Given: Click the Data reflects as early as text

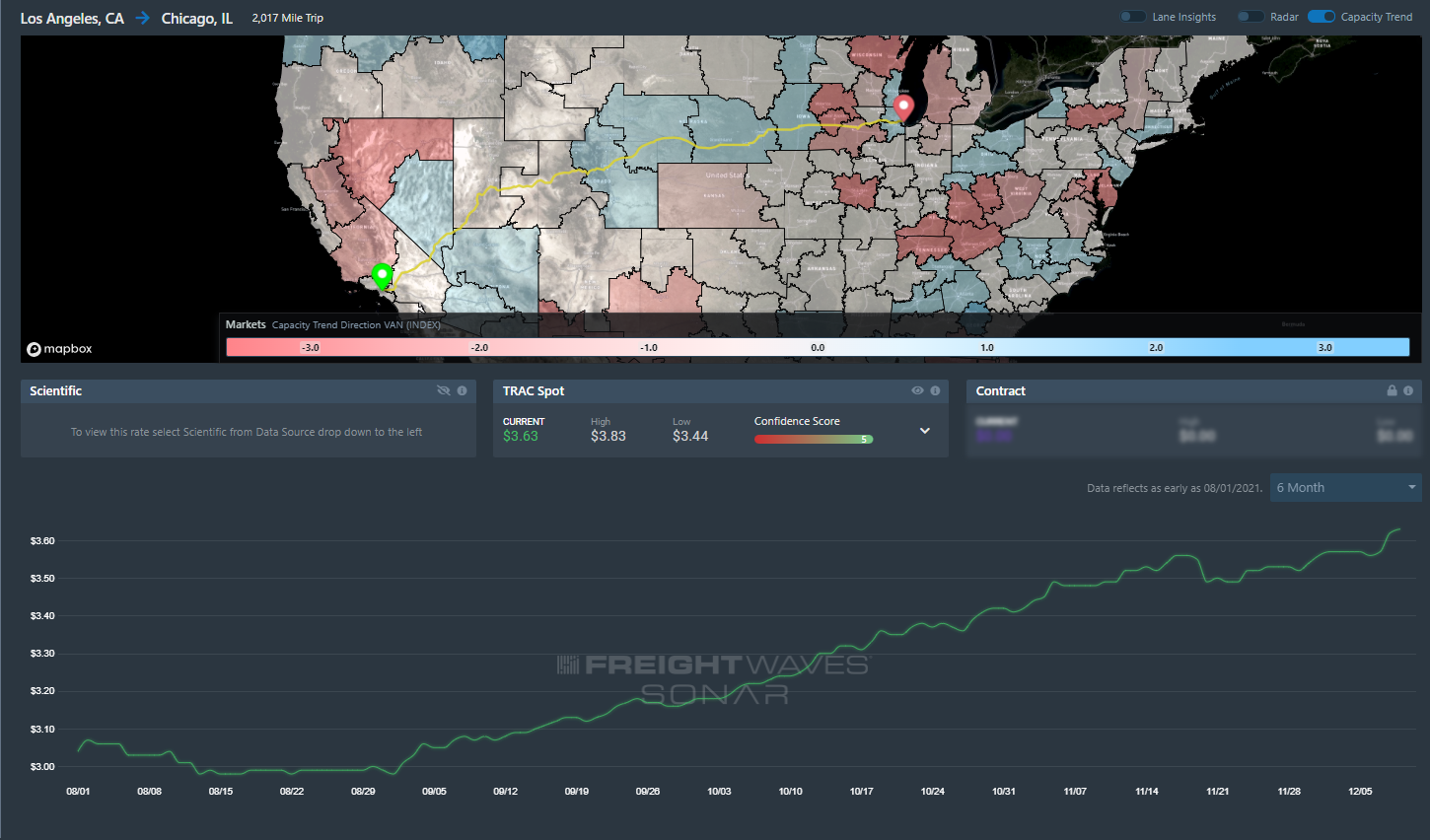Looking at the screenshot, I should pyautogui.click(x=1175, y=488).
